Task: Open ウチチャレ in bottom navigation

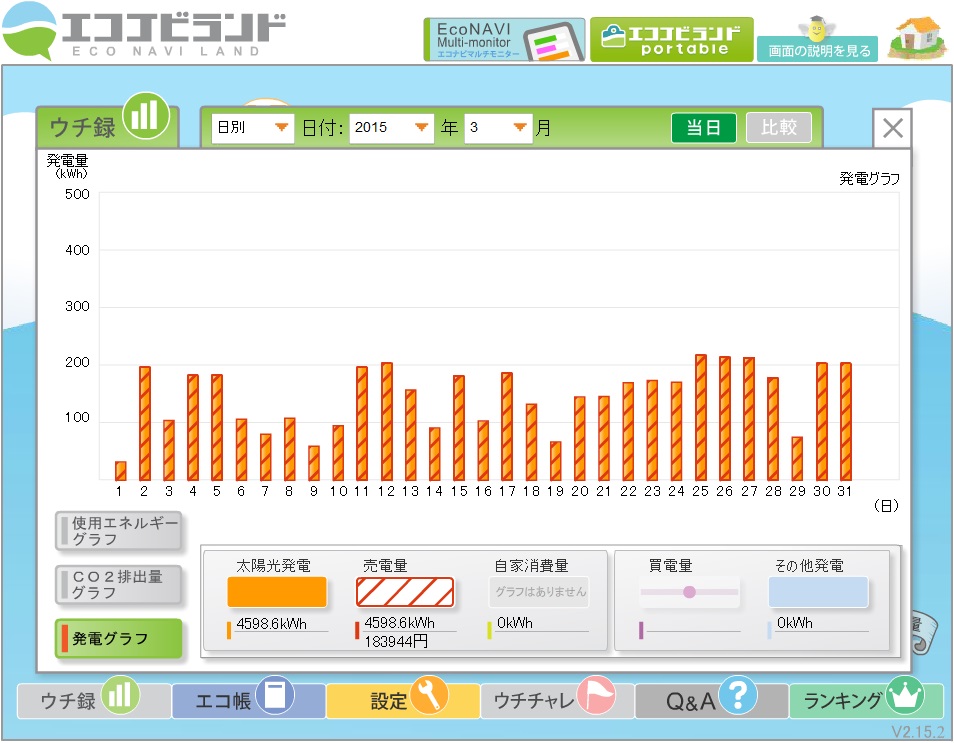Action: click(x=557, y=700)
